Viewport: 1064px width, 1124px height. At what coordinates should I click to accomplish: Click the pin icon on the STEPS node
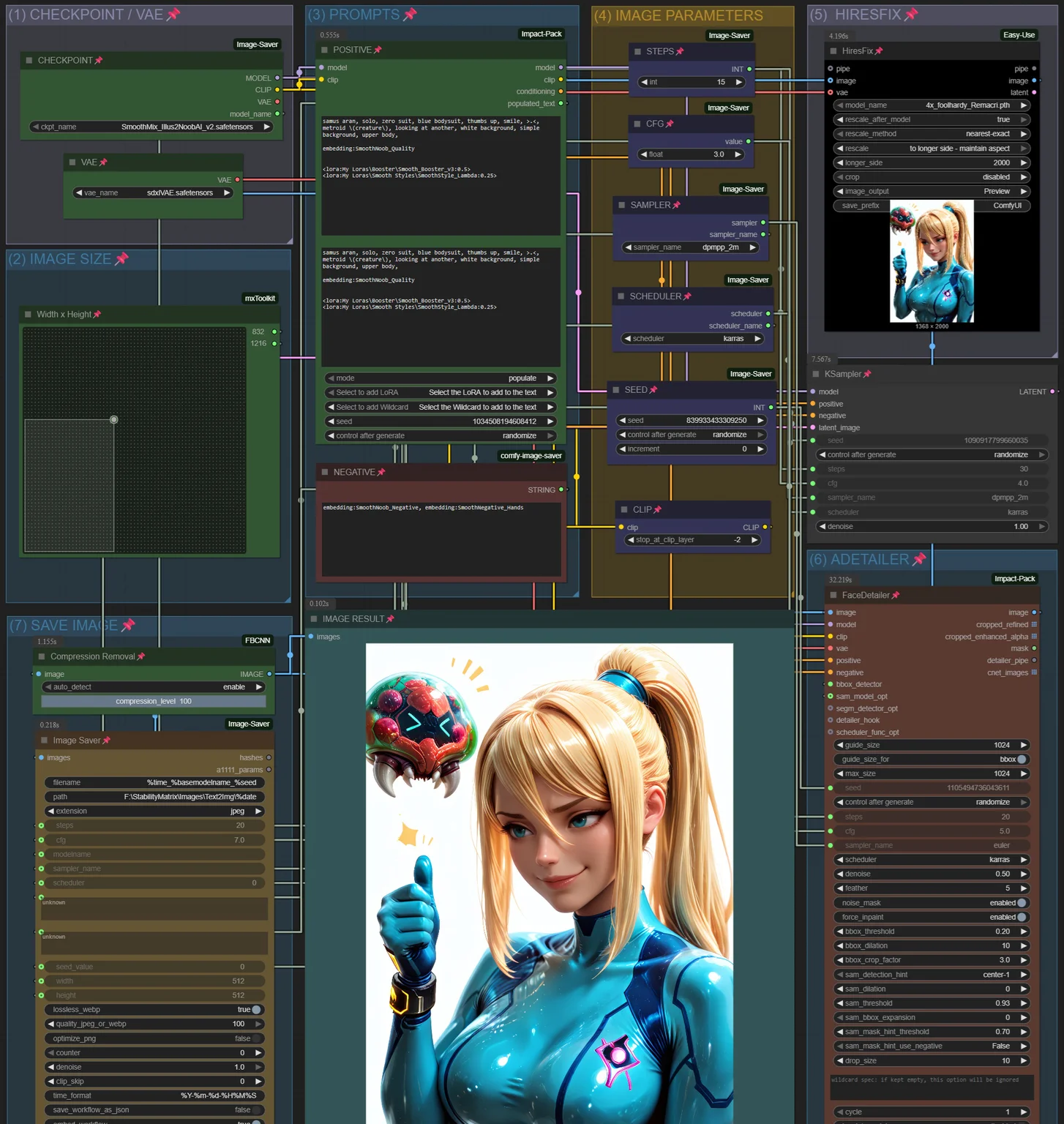click(680, 52)
